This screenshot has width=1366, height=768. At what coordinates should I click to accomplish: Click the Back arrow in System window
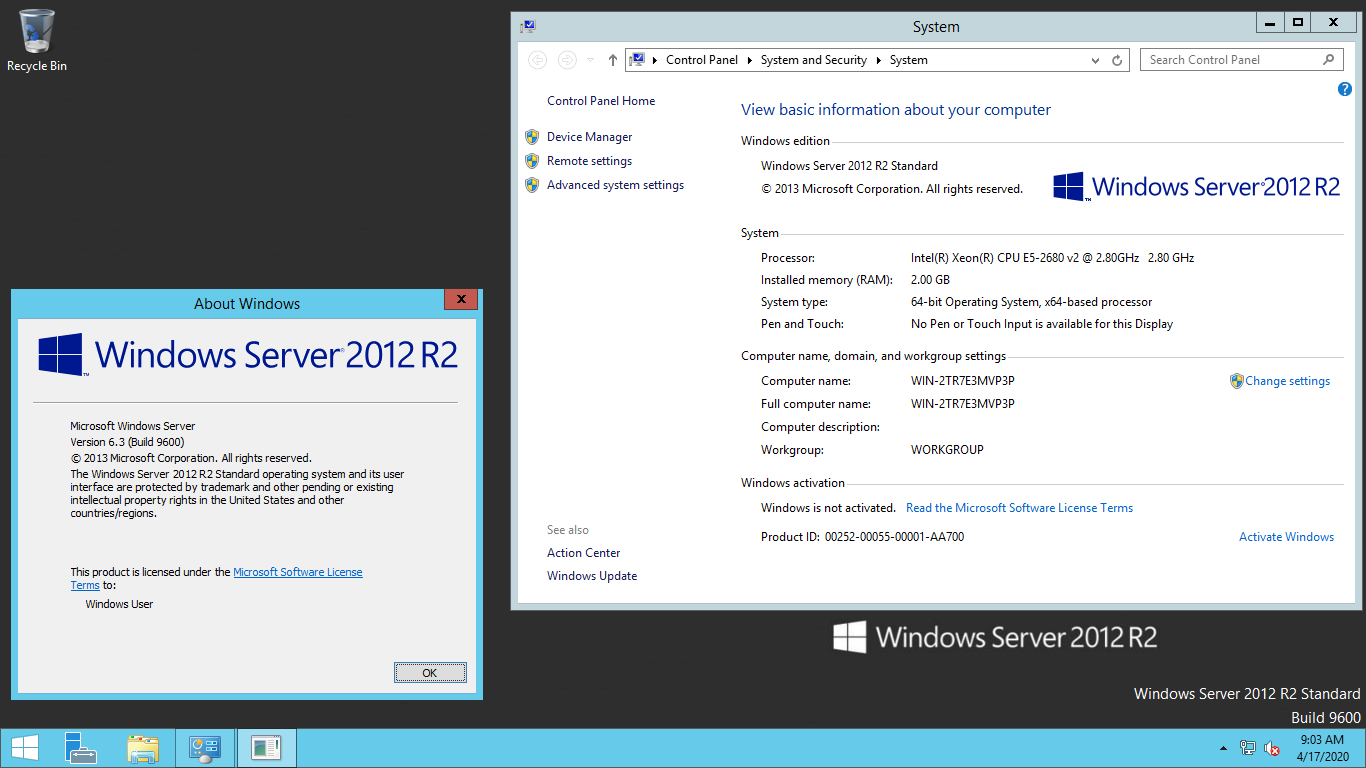(x=538, y=60)
